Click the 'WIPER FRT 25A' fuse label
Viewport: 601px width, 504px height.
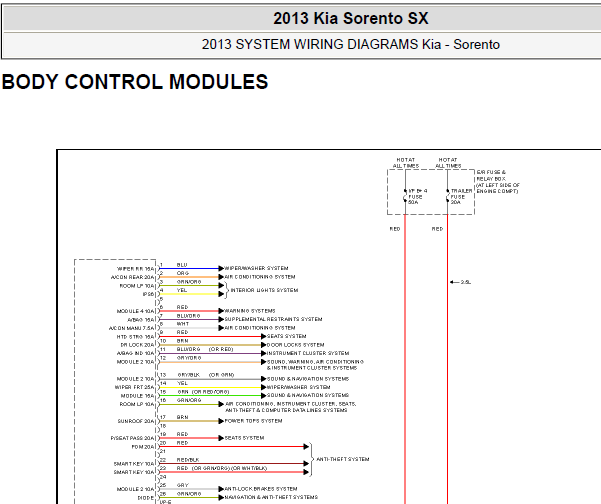click(x=135, y=387)
